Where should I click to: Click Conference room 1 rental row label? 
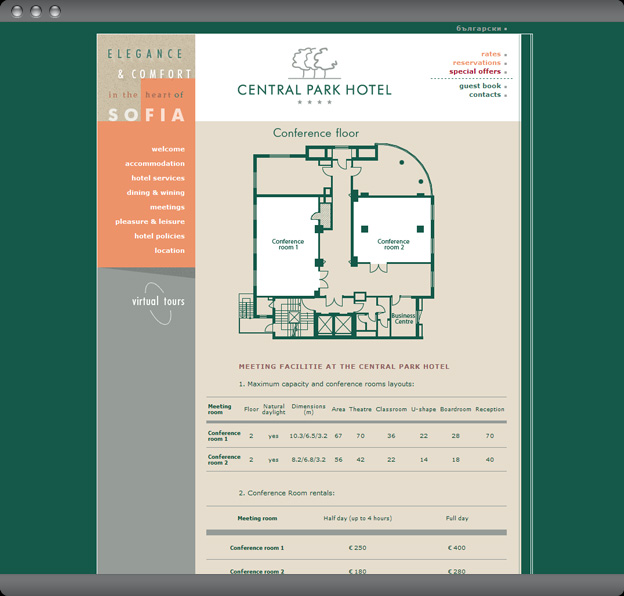click(257, 548)
